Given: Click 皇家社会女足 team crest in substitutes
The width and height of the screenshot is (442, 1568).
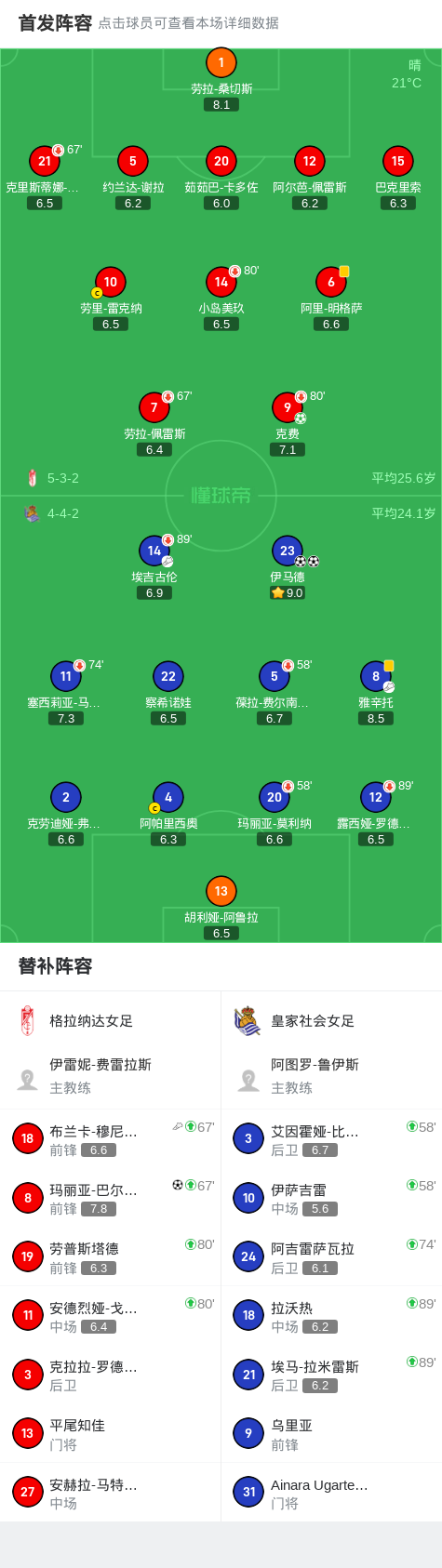Looking at the screenshot, I should pyautogui.click(x=248, y=1020).
